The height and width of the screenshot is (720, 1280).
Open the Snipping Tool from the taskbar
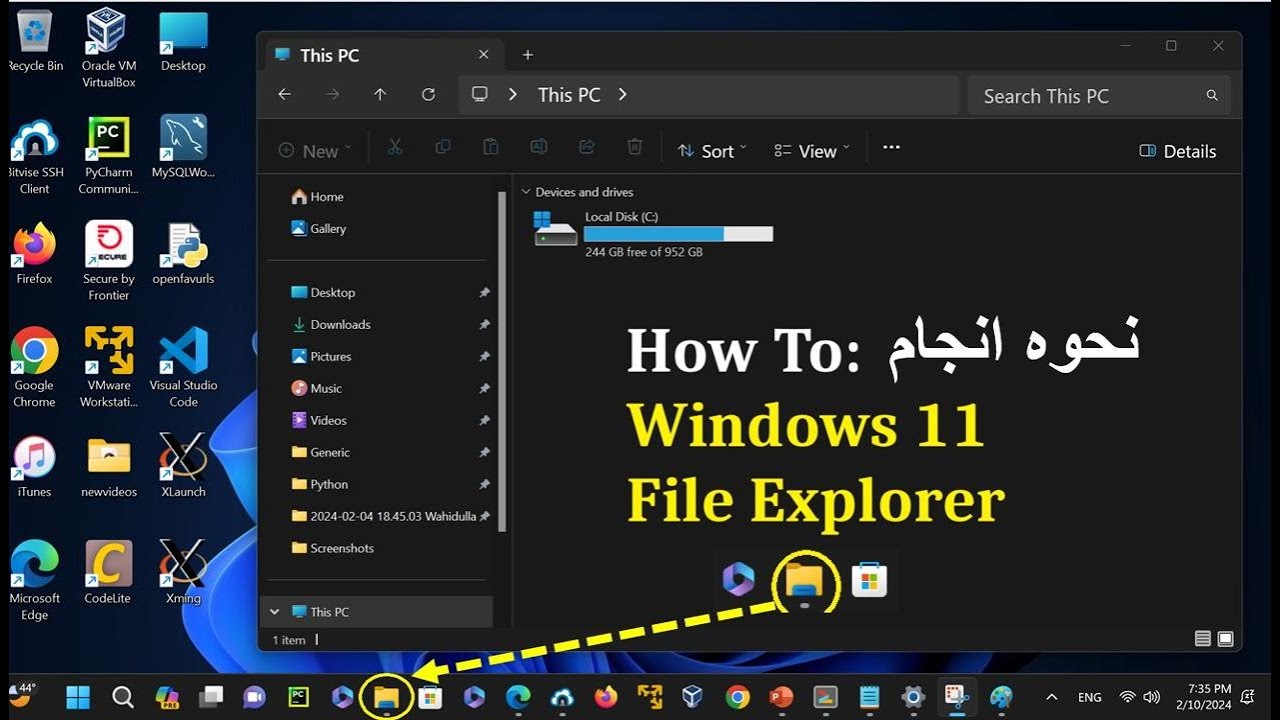[955, 696]
